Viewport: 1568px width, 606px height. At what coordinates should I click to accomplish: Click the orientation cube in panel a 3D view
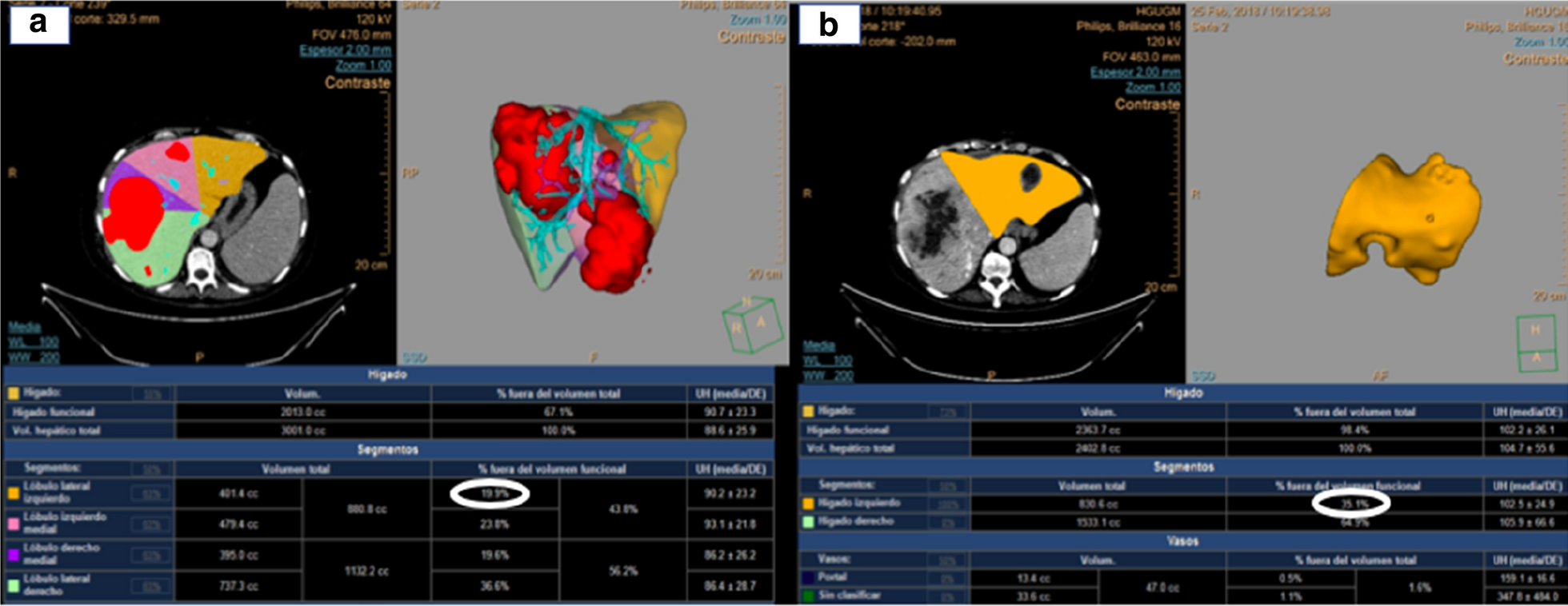[753, 324]
